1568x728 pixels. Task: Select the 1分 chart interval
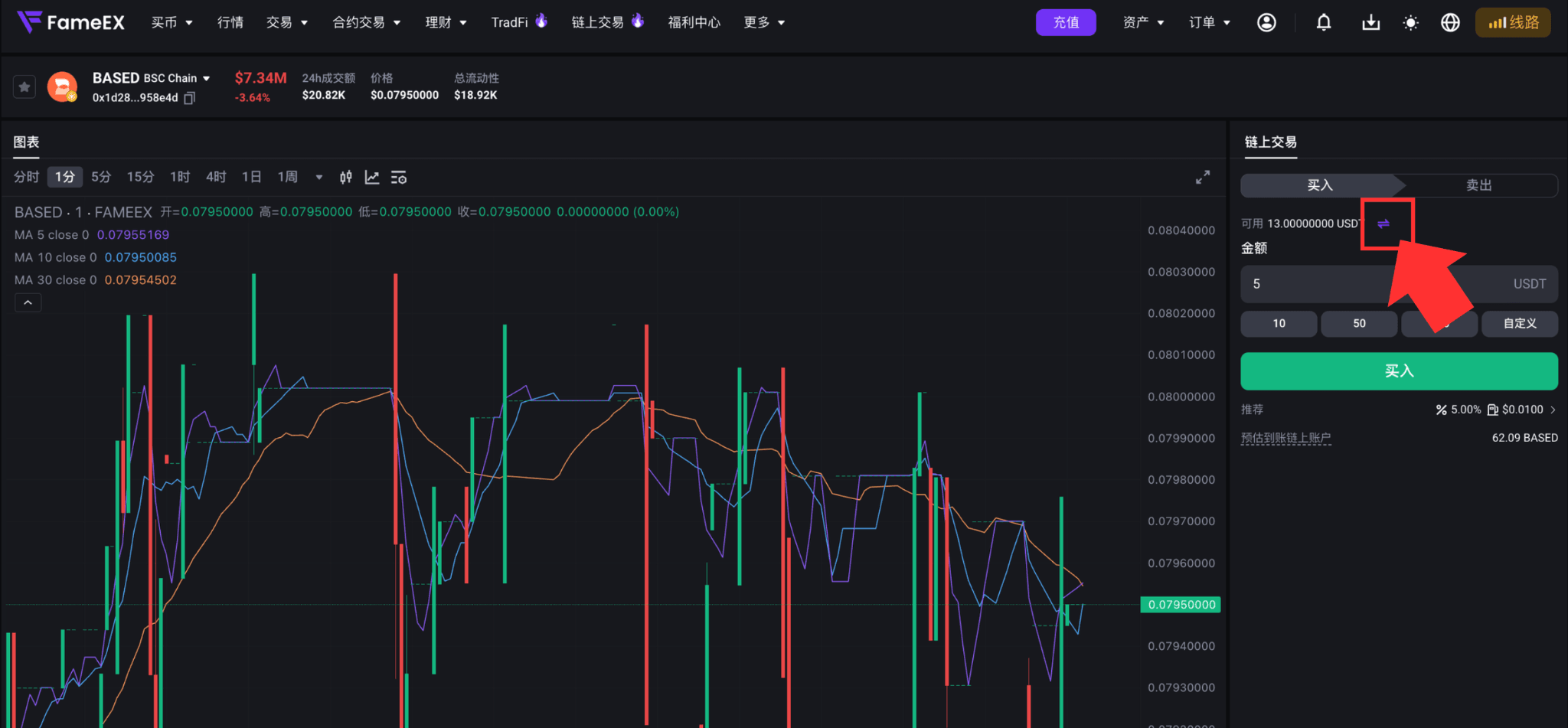pyautogui.click(x=65, y=178)
